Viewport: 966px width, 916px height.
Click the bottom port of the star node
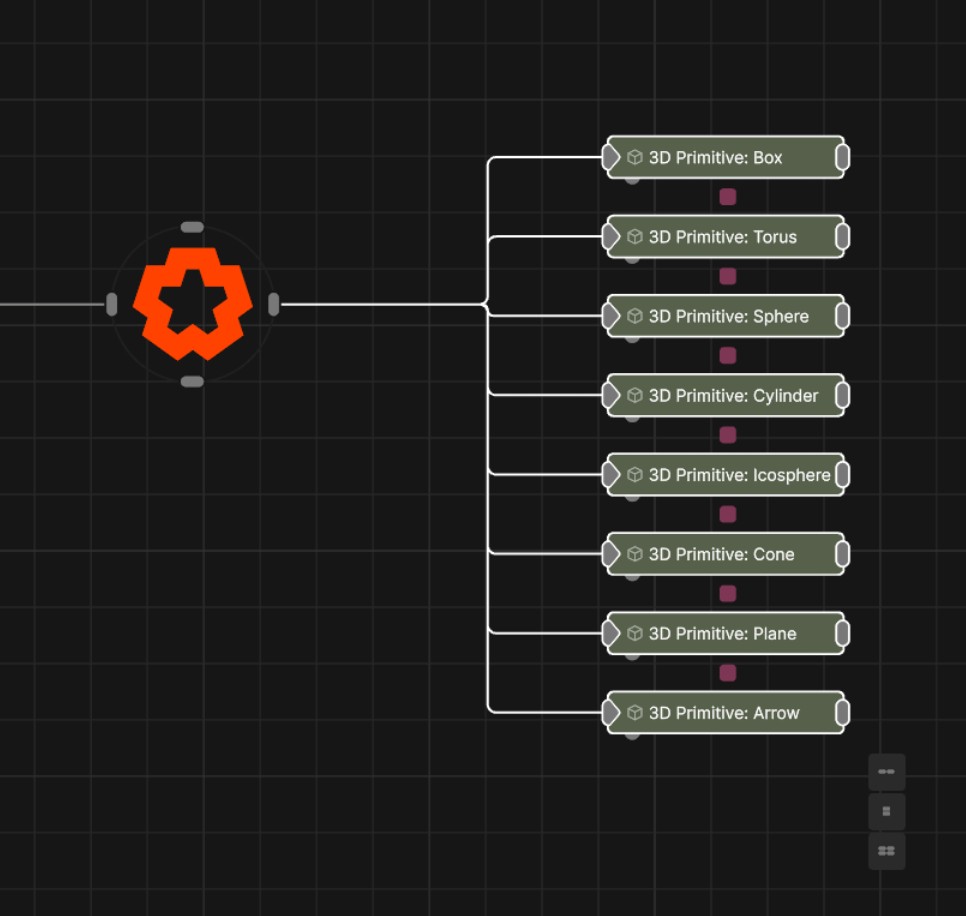(x=192, y=382)
